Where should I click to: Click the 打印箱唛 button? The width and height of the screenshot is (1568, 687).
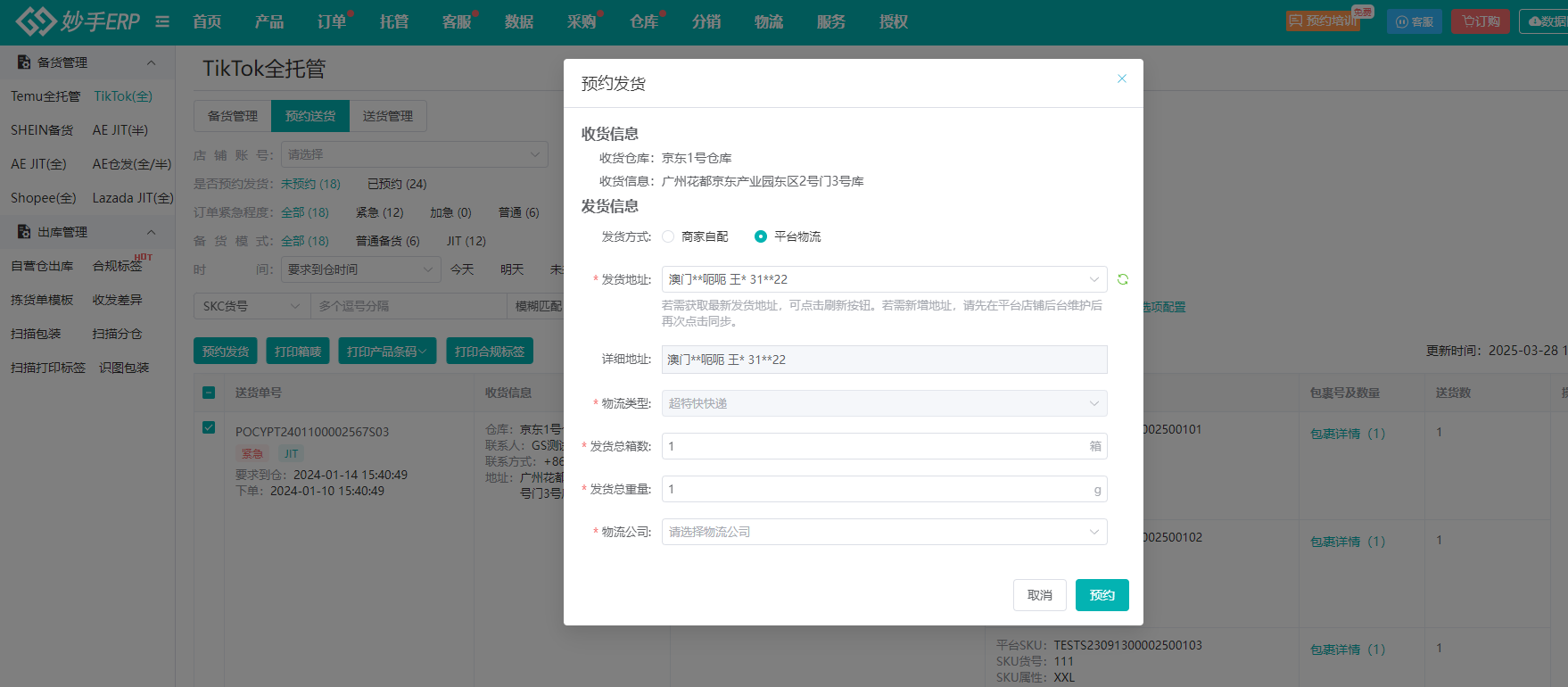coord(298,351)
